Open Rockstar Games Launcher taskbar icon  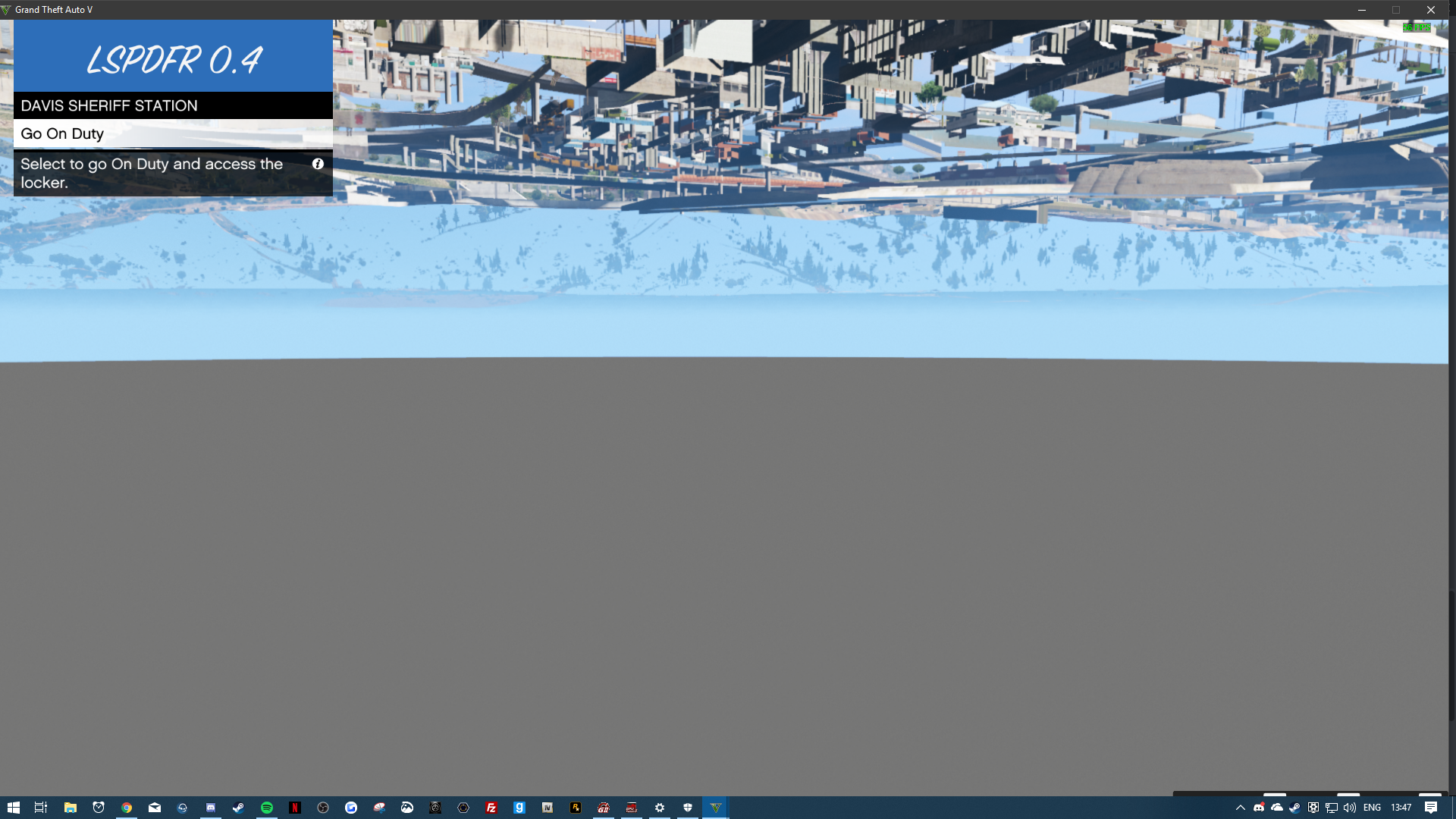(576, 808)
